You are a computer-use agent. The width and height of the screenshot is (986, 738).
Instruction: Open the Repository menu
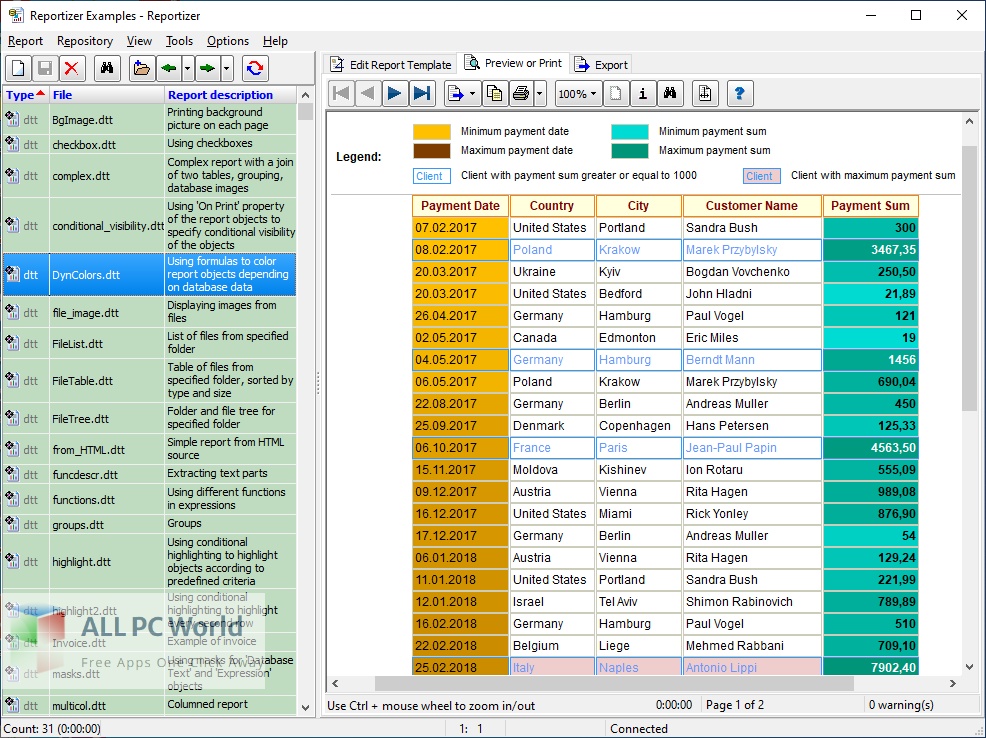pyautogui.click(x=85, y=41)
